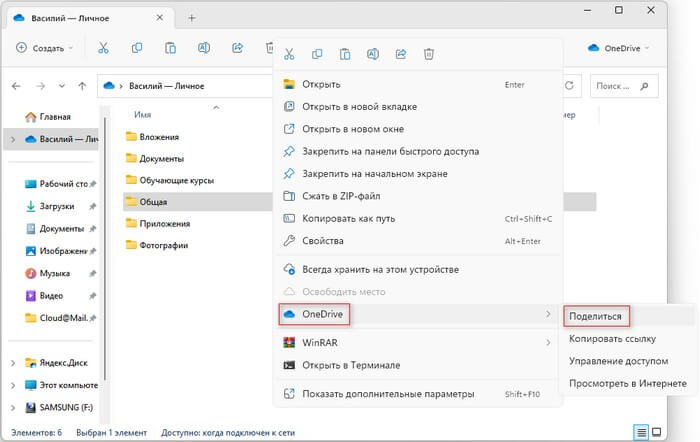The image size is (700, 442).
Task: Select Закрепить на панели быстрого доступа
Action: coord(417,151)
